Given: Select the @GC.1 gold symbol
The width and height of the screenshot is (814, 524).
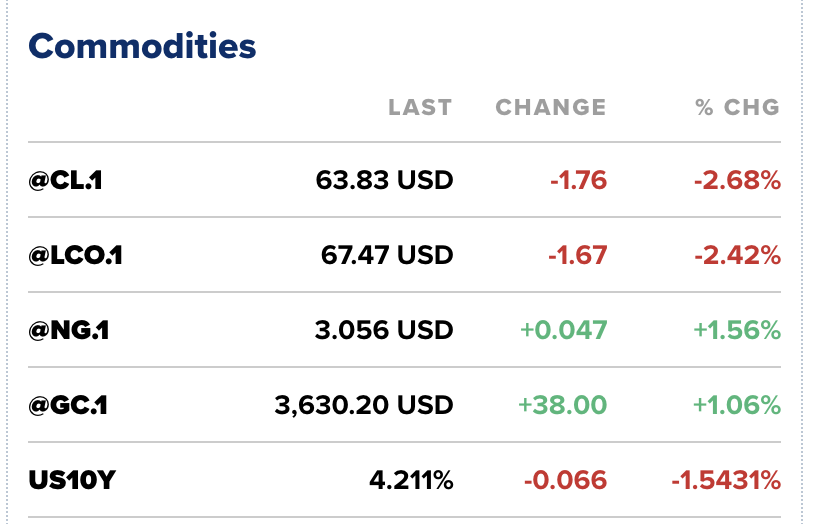Looking at the screenshot, I should tap(69, 405).
